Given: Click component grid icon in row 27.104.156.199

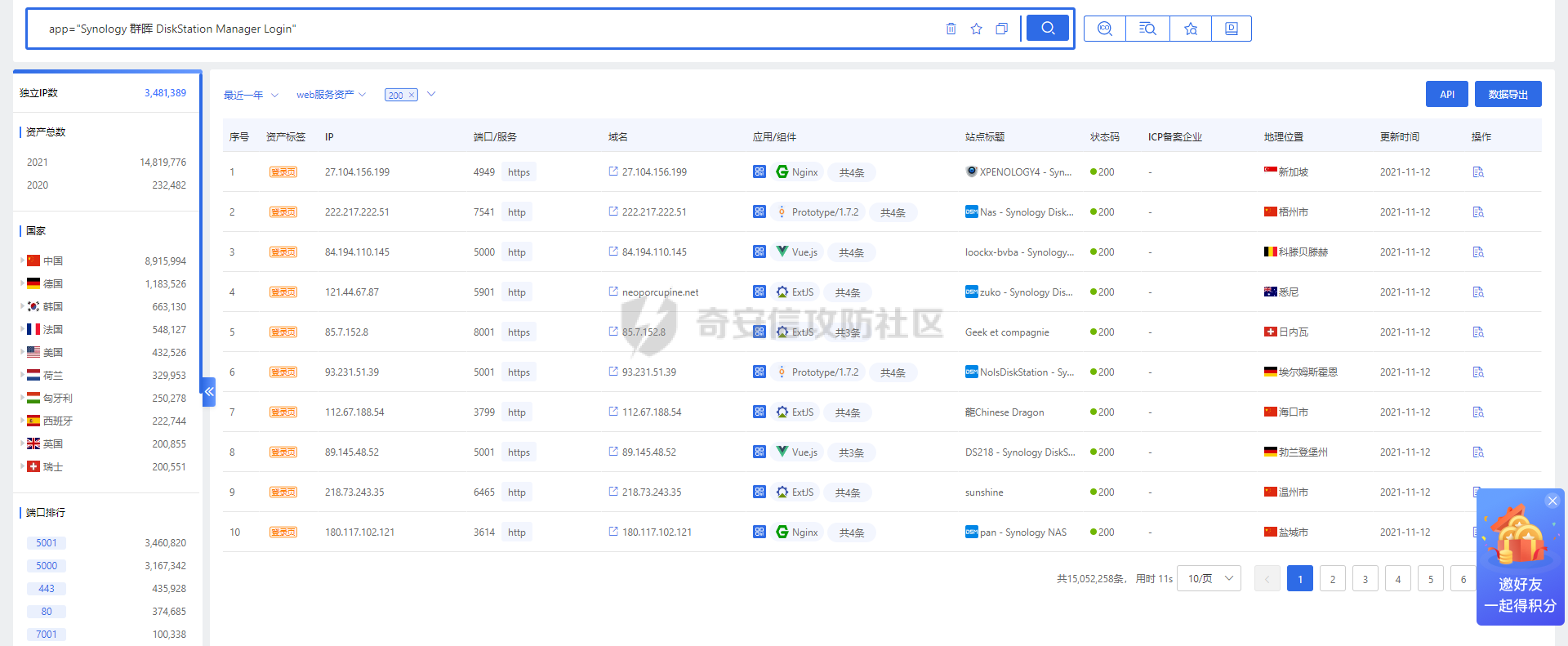Looking at the screenshot, I should (759, 172).
